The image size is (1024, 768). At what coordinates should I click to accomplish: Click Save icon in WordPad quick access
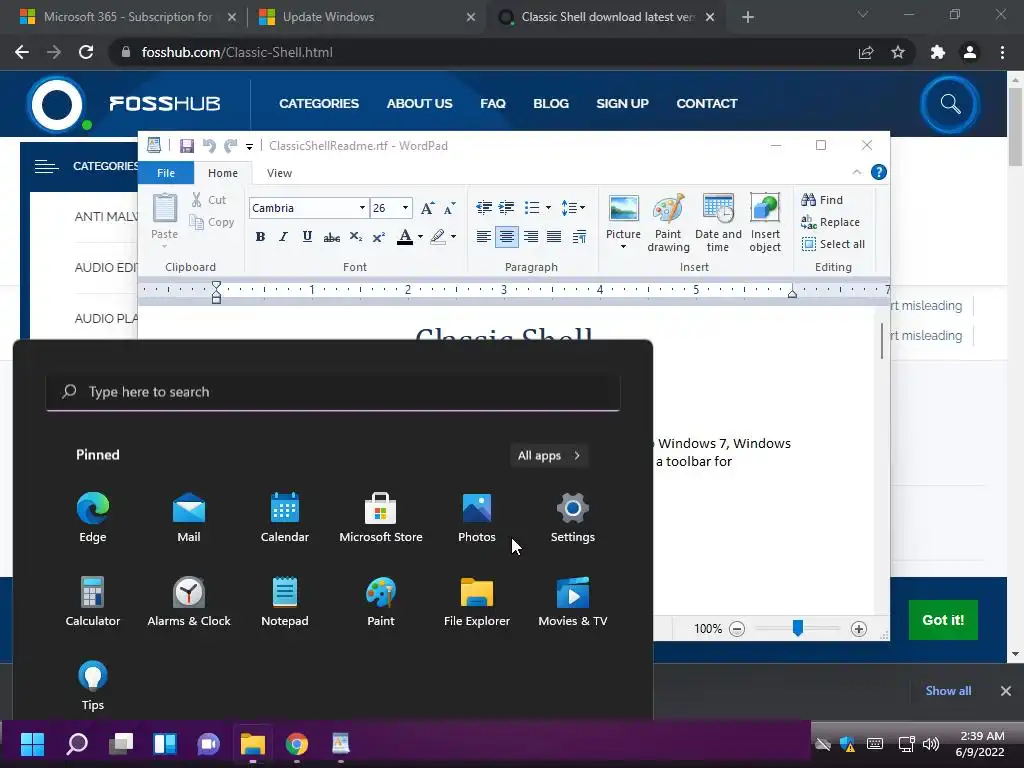(187, 146)
